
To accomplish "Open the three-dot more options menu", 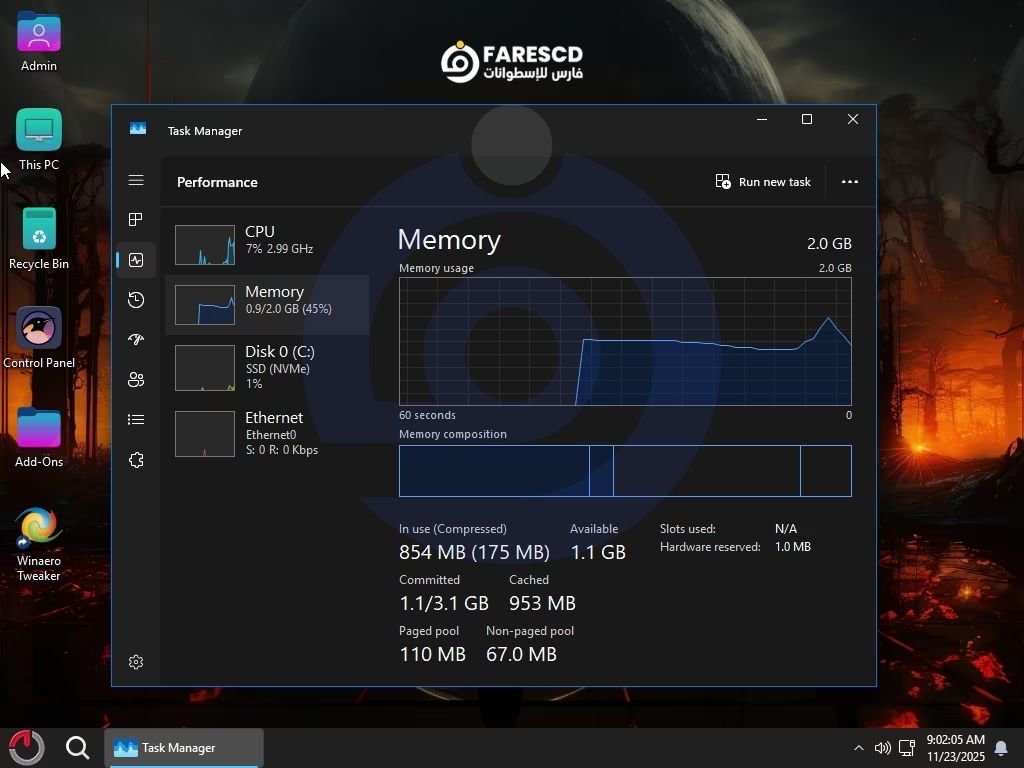I will pyautogui.click(x=849, y=182).
